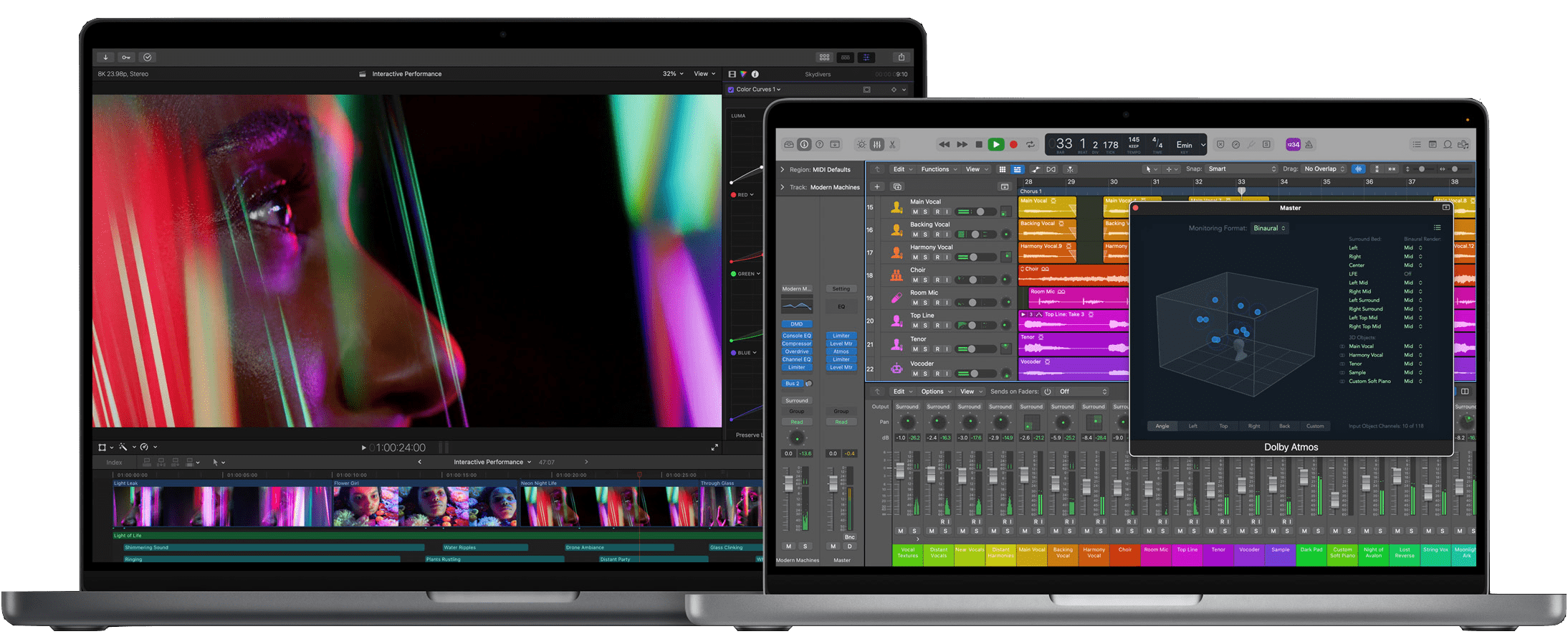Viewport: 1568px width, 634px height.
Task: Toggle the purple count-in 1234 button
Action: pos(1294,144)
